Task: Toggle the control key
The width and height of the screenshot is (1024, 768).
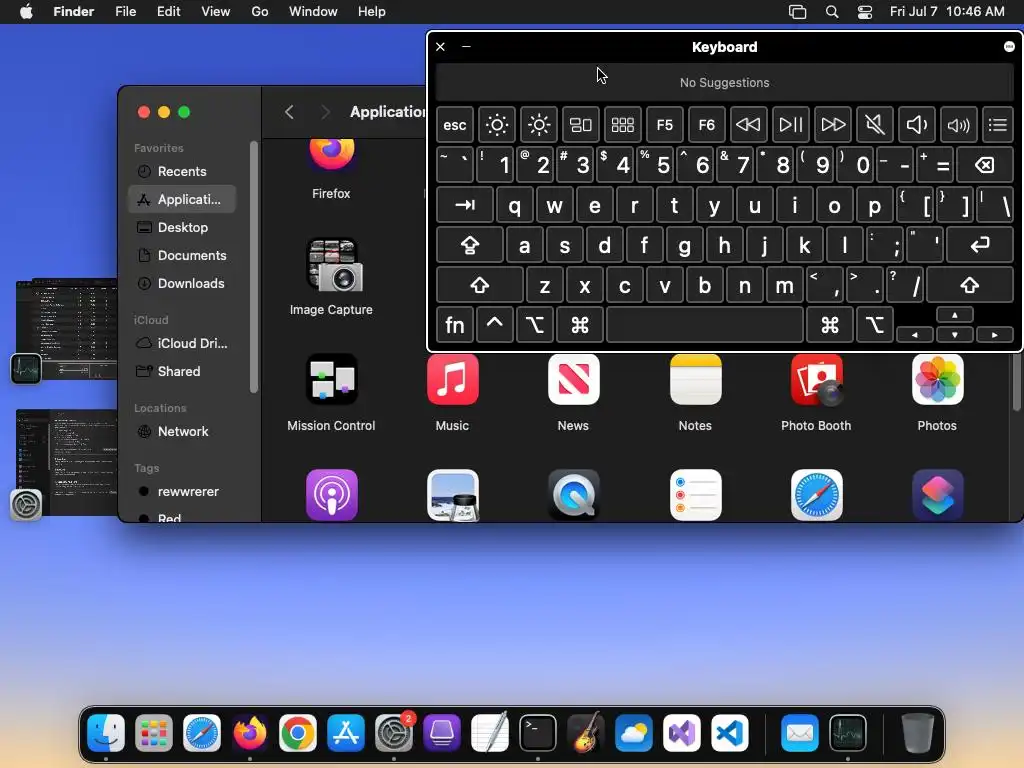Action: (494, 325)
